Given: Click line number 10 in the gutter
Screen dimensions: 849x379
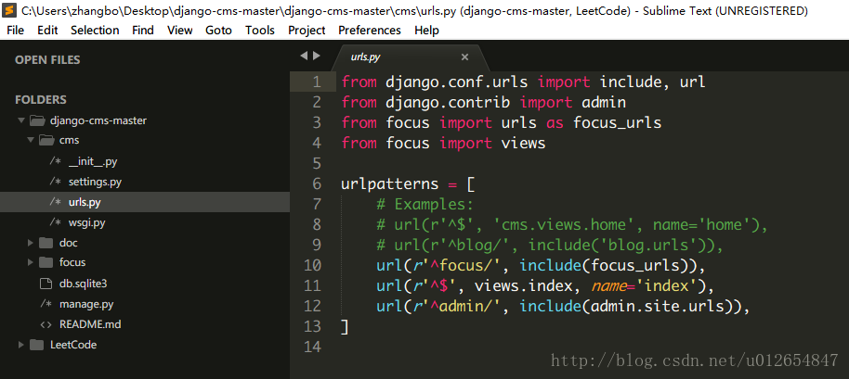Looking at the screenshot, I should pyautogui.click(x=312, y=265).
